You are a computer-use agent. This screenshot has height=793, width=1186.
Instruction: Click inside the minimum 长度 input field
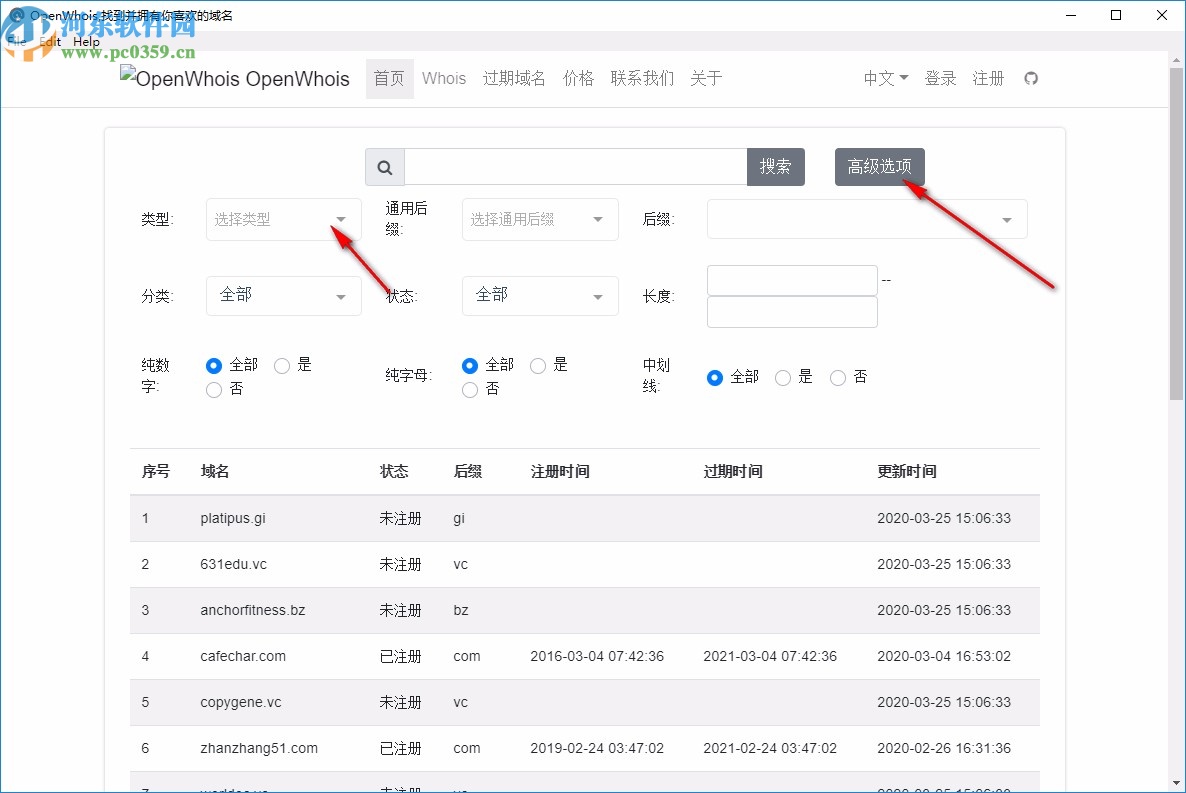[x=792, y=280]
